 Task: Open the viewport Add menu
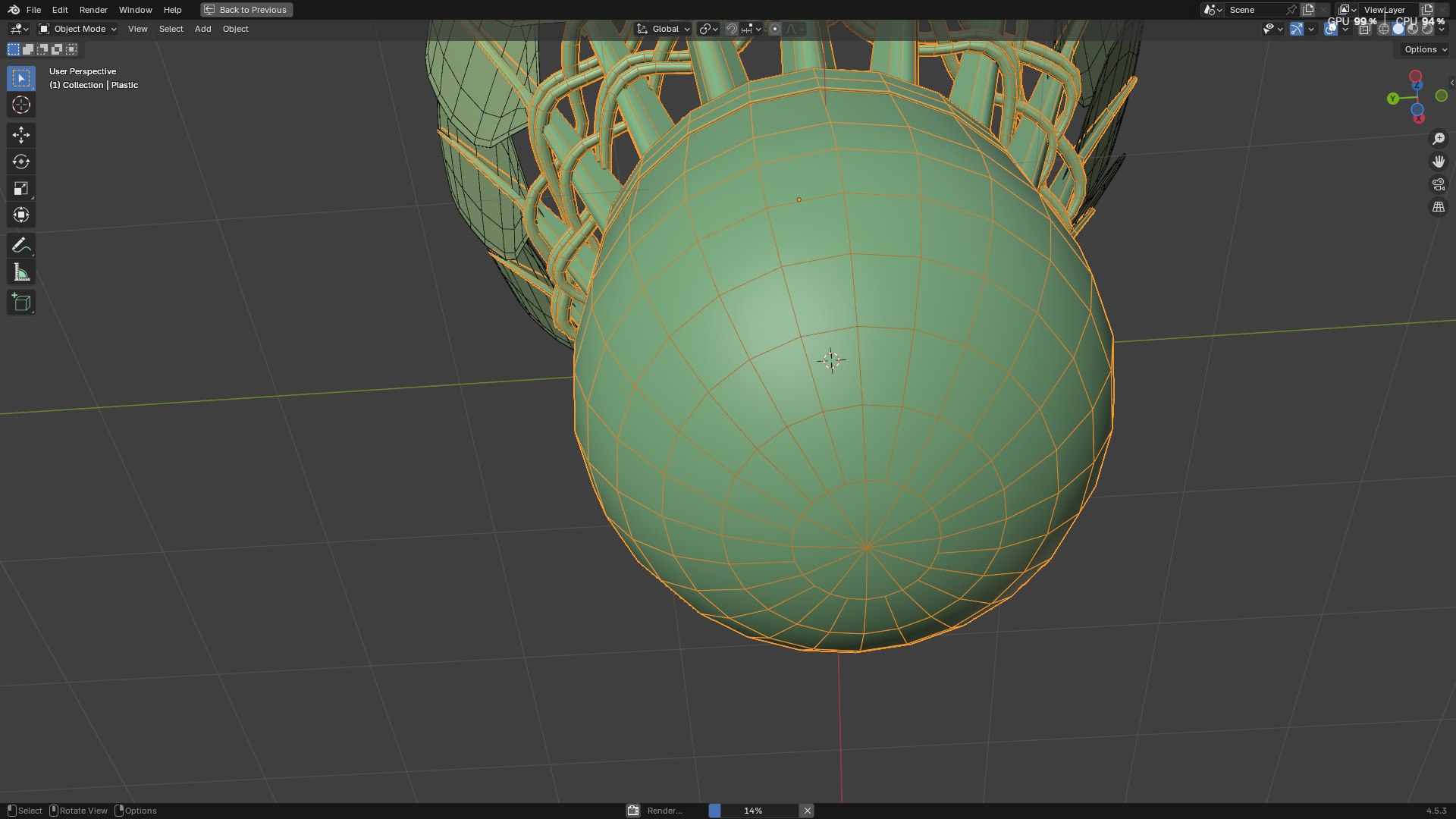[x=203, y=29]
